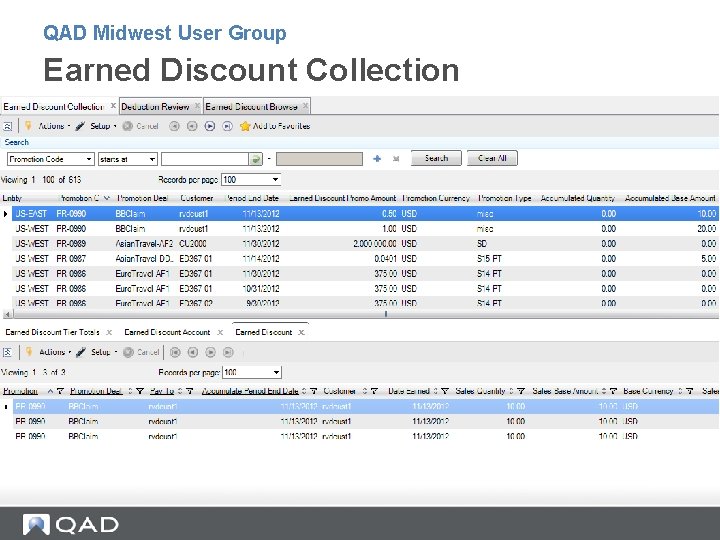Image resolution: width=720 pixels, height=540 pixels.
Task: Open Setup menu in the lower toolbar
Action: tap(97, 352)
